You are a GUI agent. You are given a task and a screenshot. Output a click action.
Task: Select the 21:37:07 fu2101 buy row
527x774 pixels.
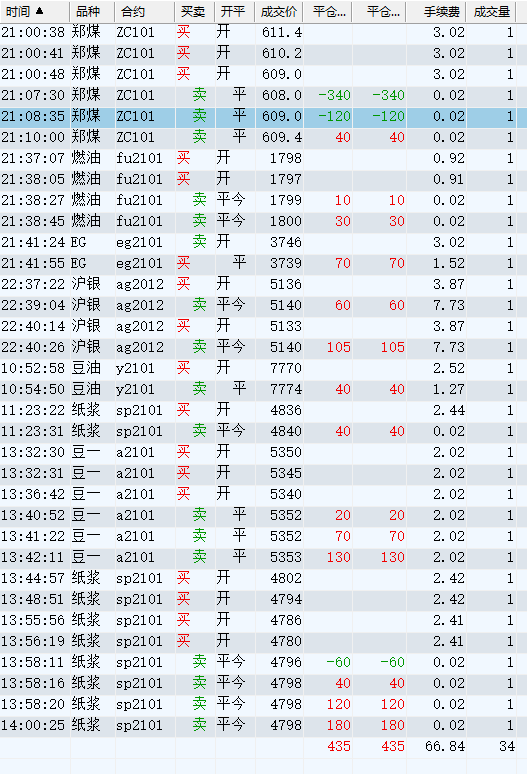[x=264, y=158]
